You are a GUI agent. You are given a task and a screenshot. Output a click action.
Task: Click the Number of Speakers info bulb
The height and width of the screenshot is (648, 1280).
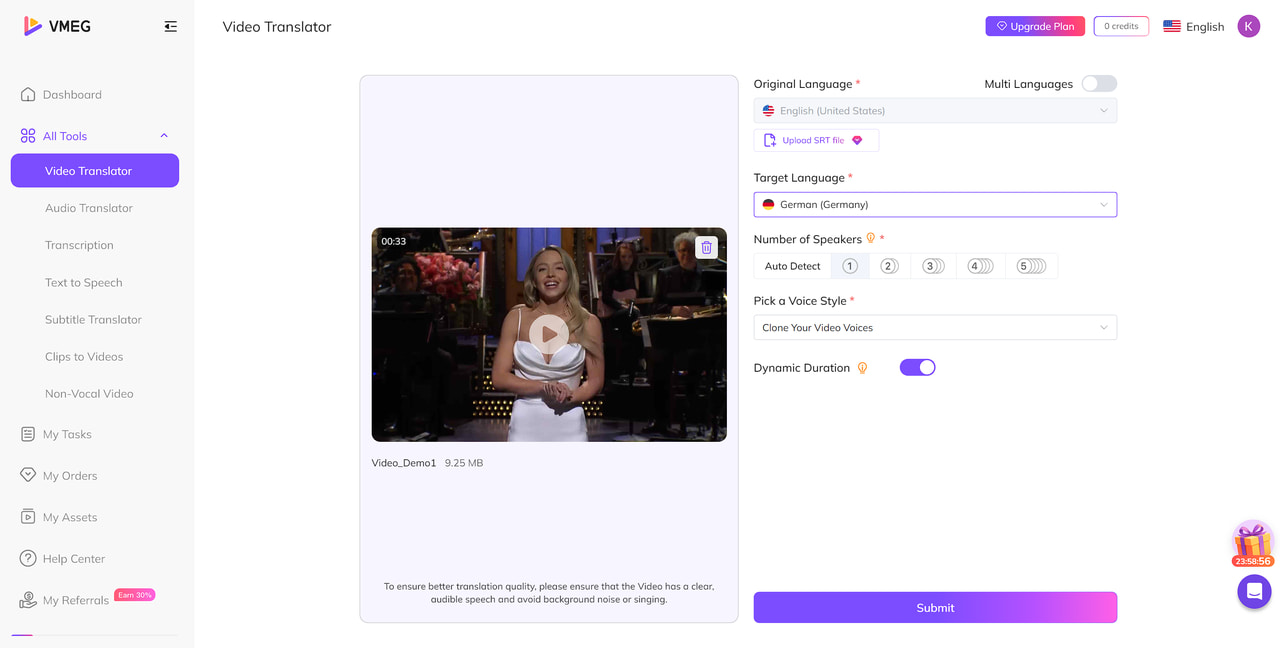[x=870, y=238]
